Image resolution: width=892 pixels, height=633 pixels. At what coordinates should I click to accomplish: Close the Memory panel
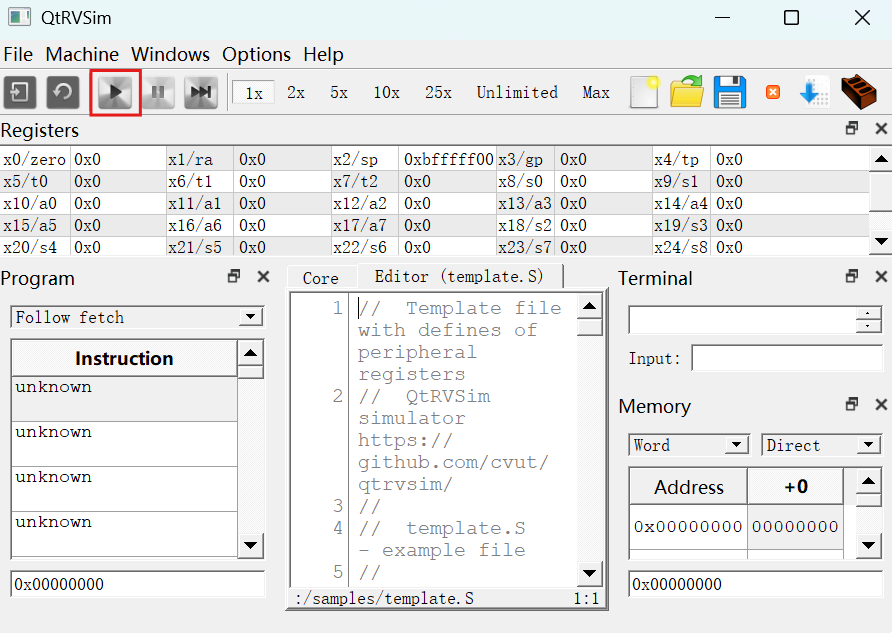pos(881,404)
